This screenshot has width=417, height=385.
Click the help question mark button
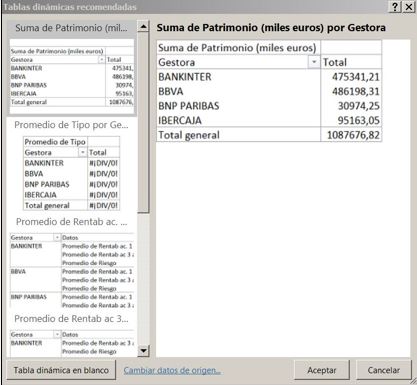(395, 7)
